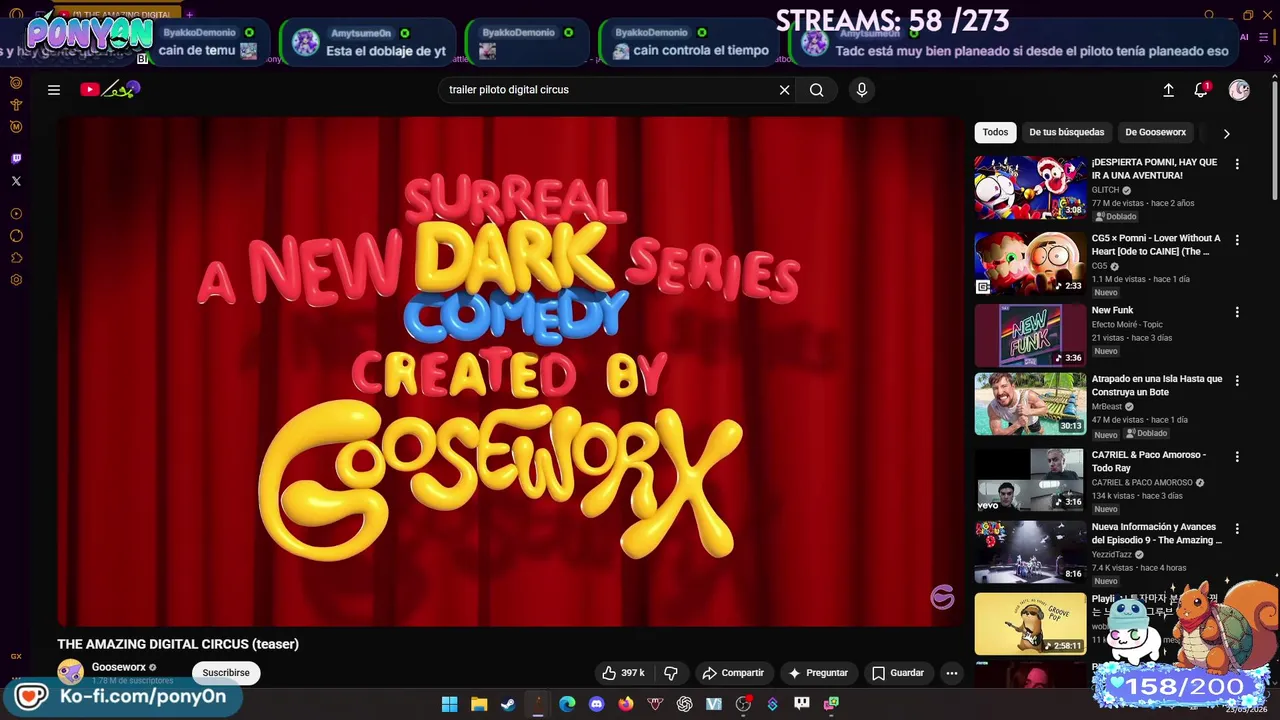Open ChatGPT app on the taskbar

click(x=685, y=704)
